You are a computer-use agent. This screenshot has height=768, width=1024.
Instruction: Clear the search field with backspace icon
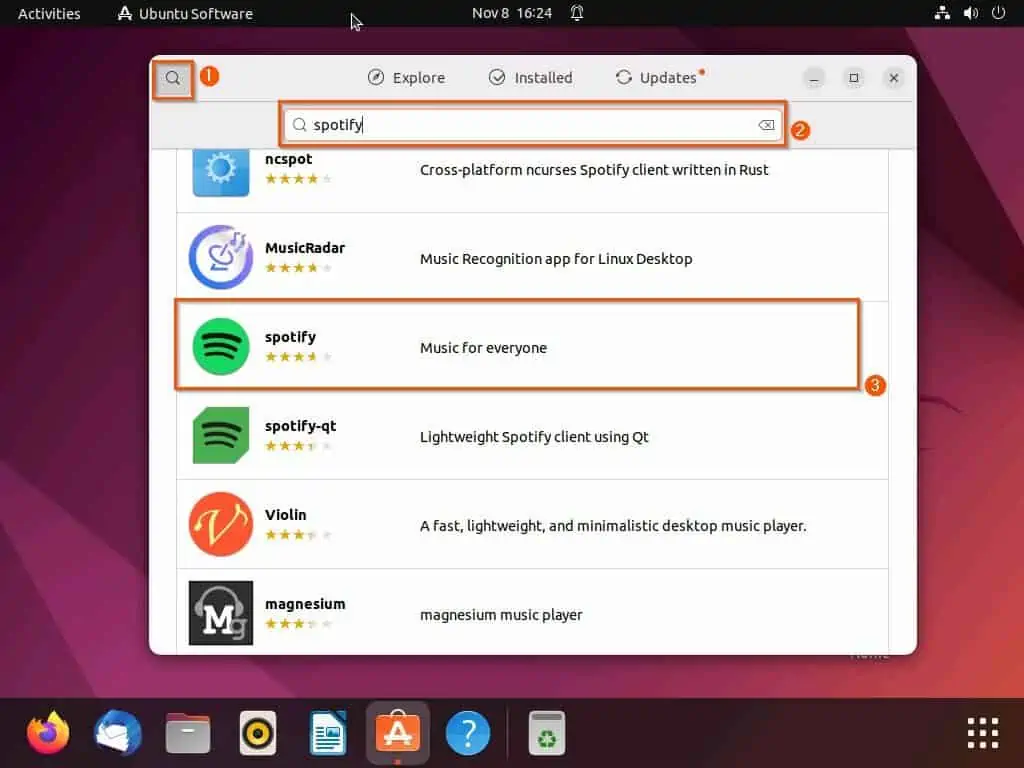coord(766,125)
